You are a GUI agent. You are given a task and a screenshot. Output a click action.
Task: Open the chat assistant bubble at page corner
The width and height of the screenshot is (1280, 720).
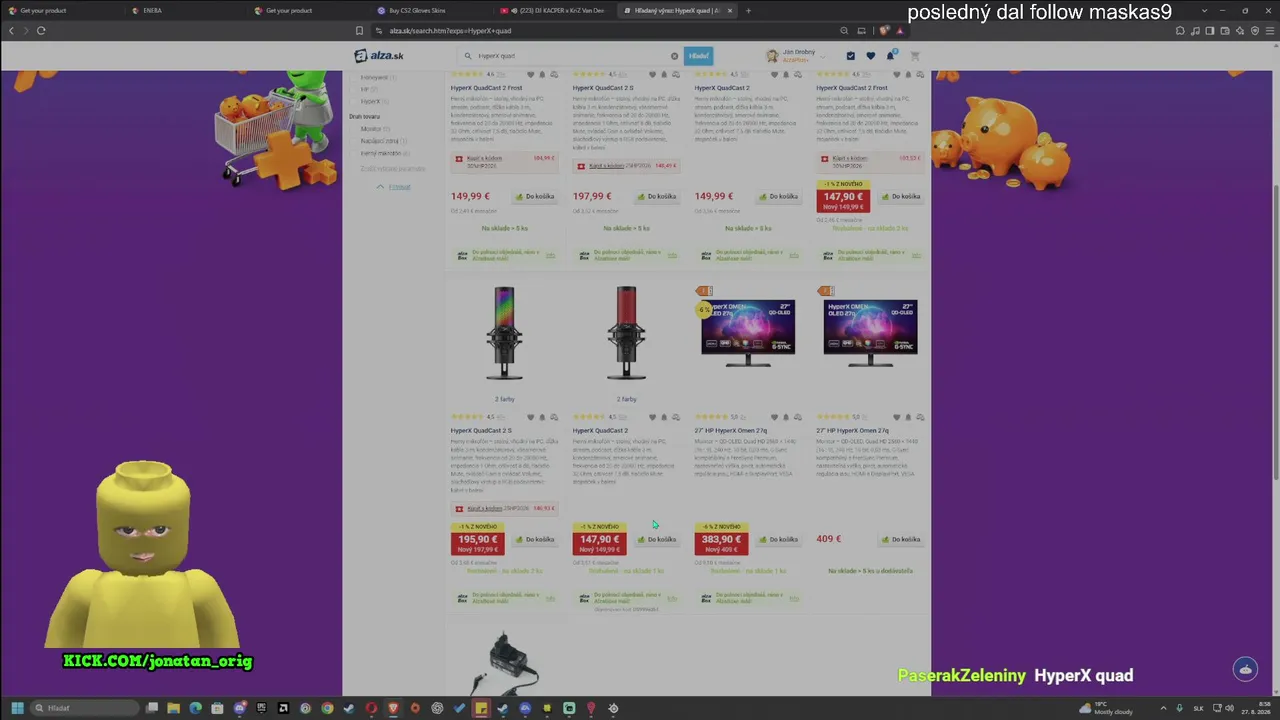[1245, 669]
